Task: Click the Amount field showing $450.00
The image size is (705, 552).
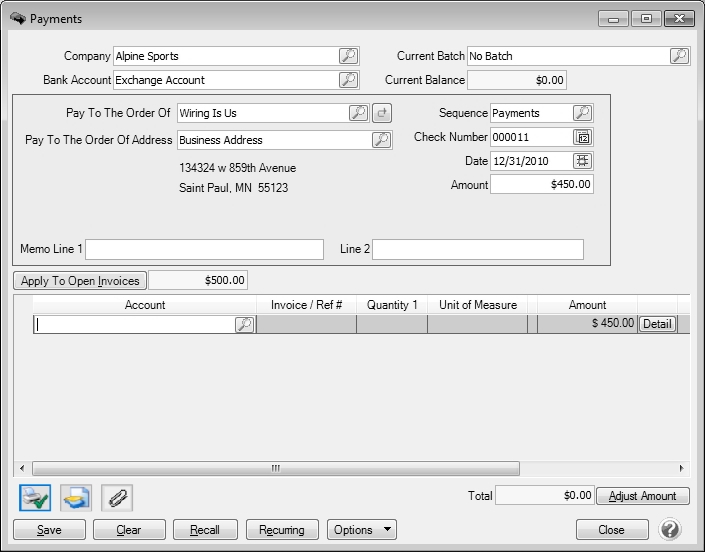Action: (542, 184)
